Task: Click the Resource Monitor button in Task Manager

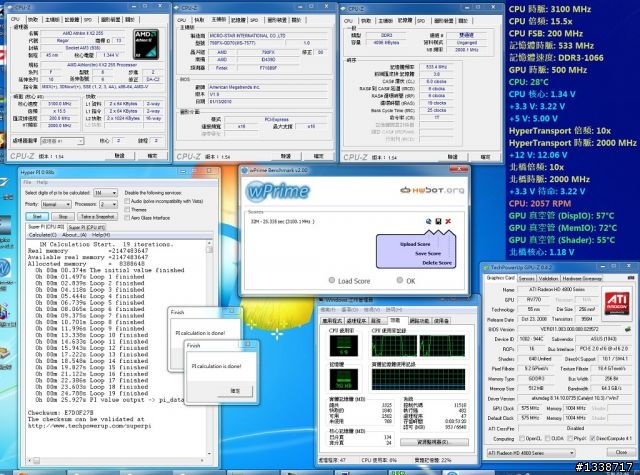Action: [434, 442]
